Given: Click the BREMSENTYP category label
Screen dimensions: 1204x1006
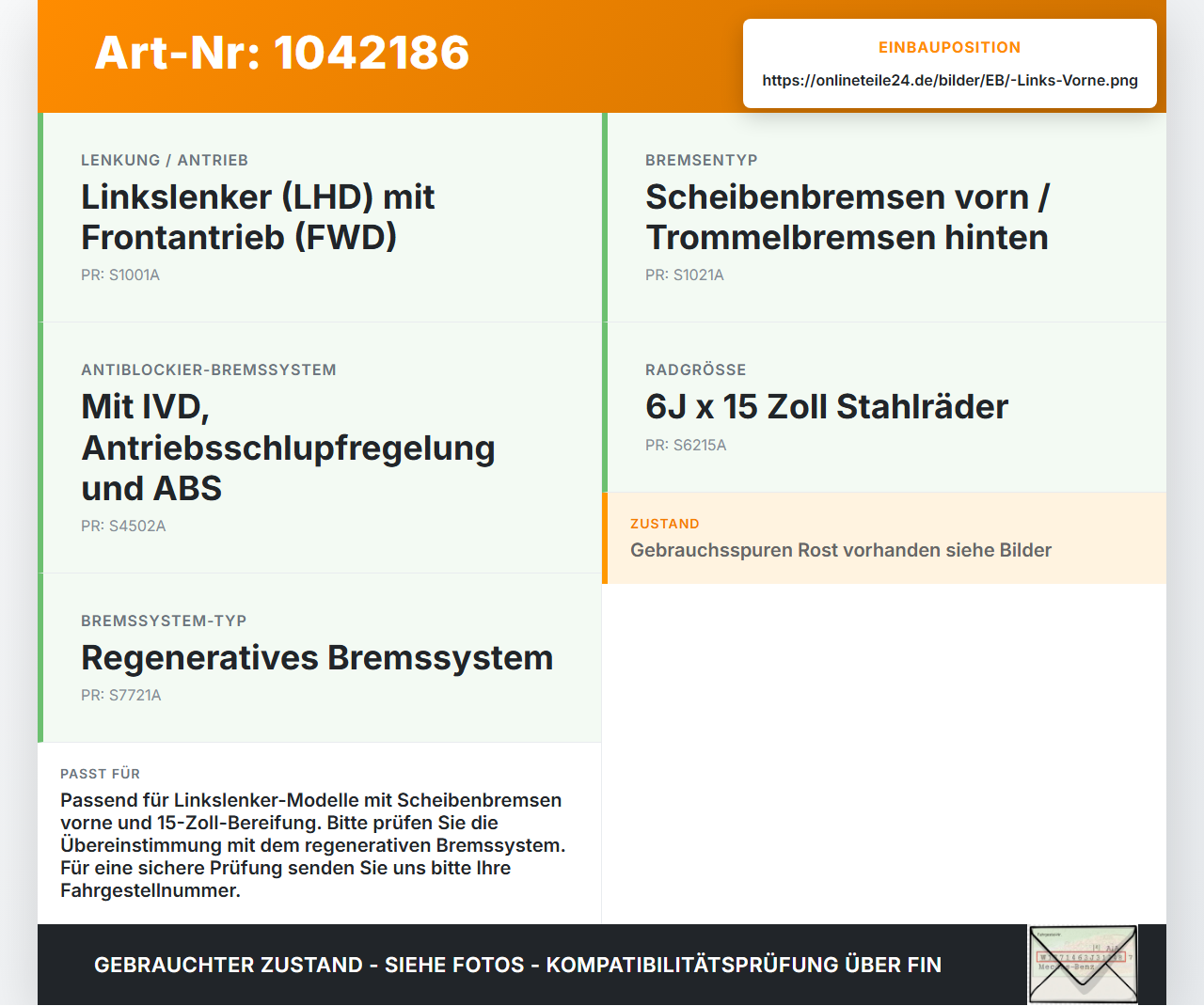Looking at the screenshot, I should tap(702, 161).
